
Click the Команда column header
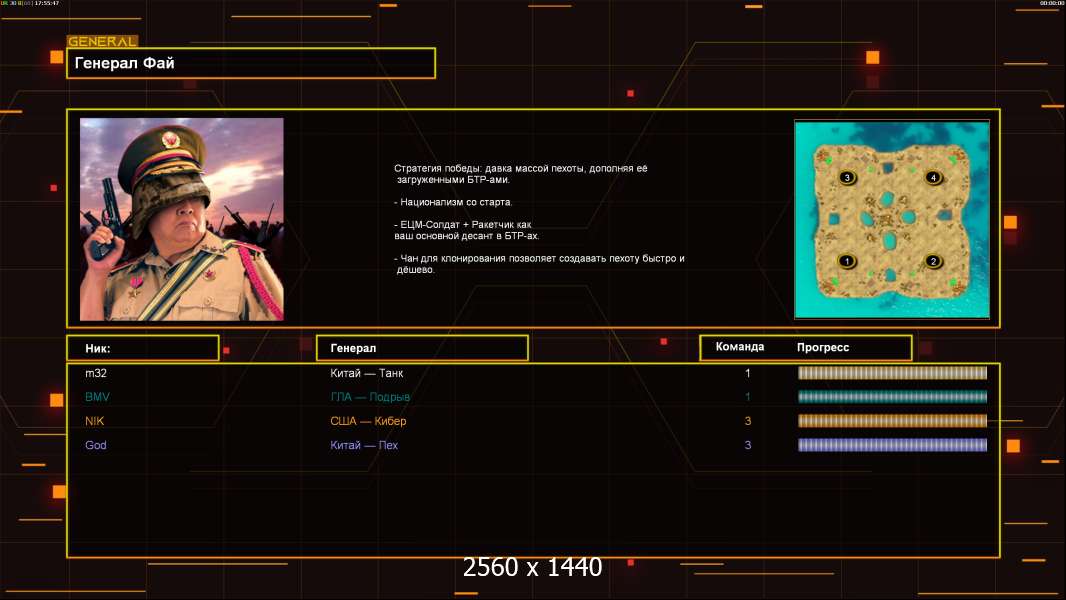(740, 347)
